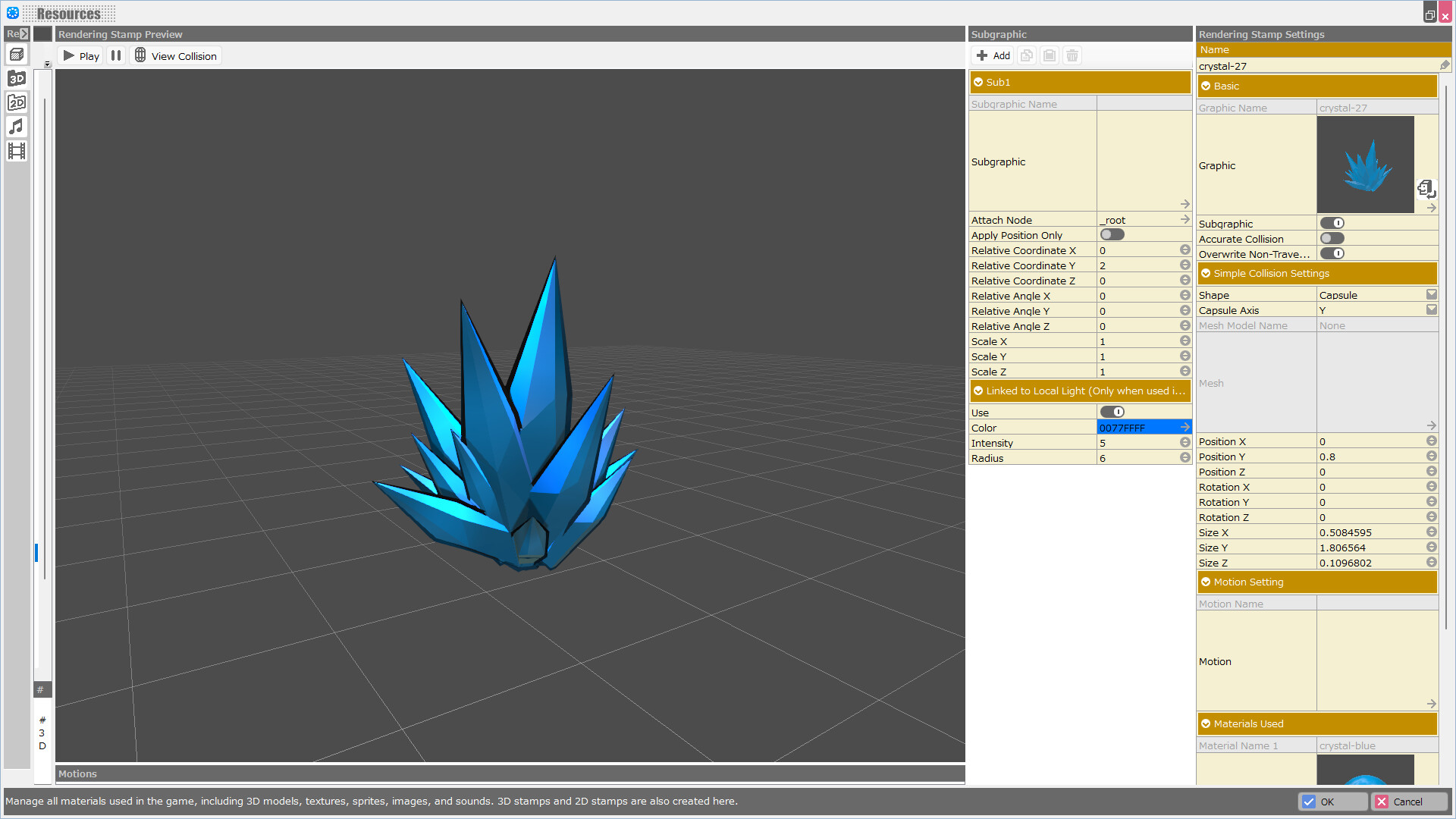Open the Shape dropdown showing Capsule

coord(1431,294)
